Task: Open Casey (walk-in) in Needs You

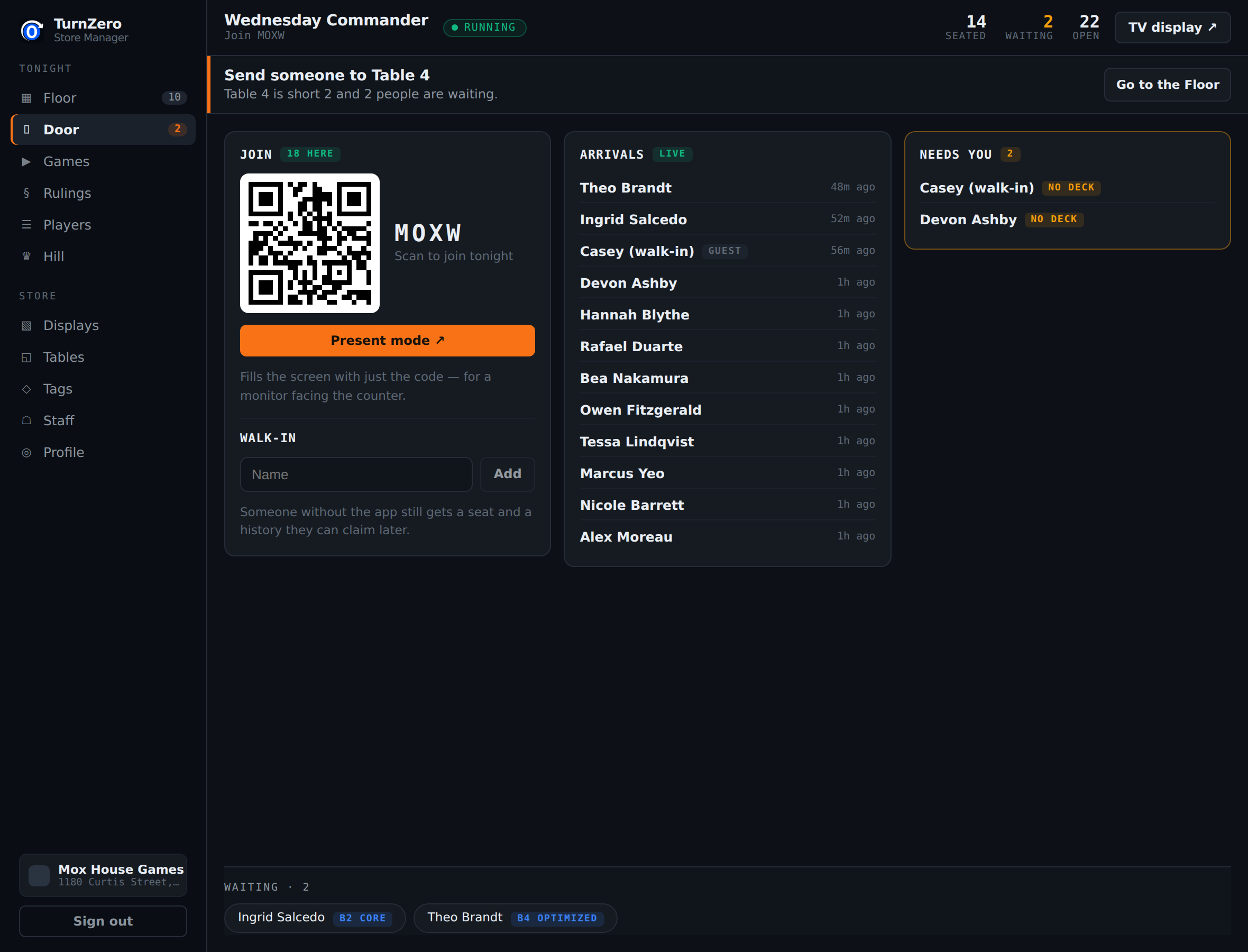Action: (x=1067, y=188)
